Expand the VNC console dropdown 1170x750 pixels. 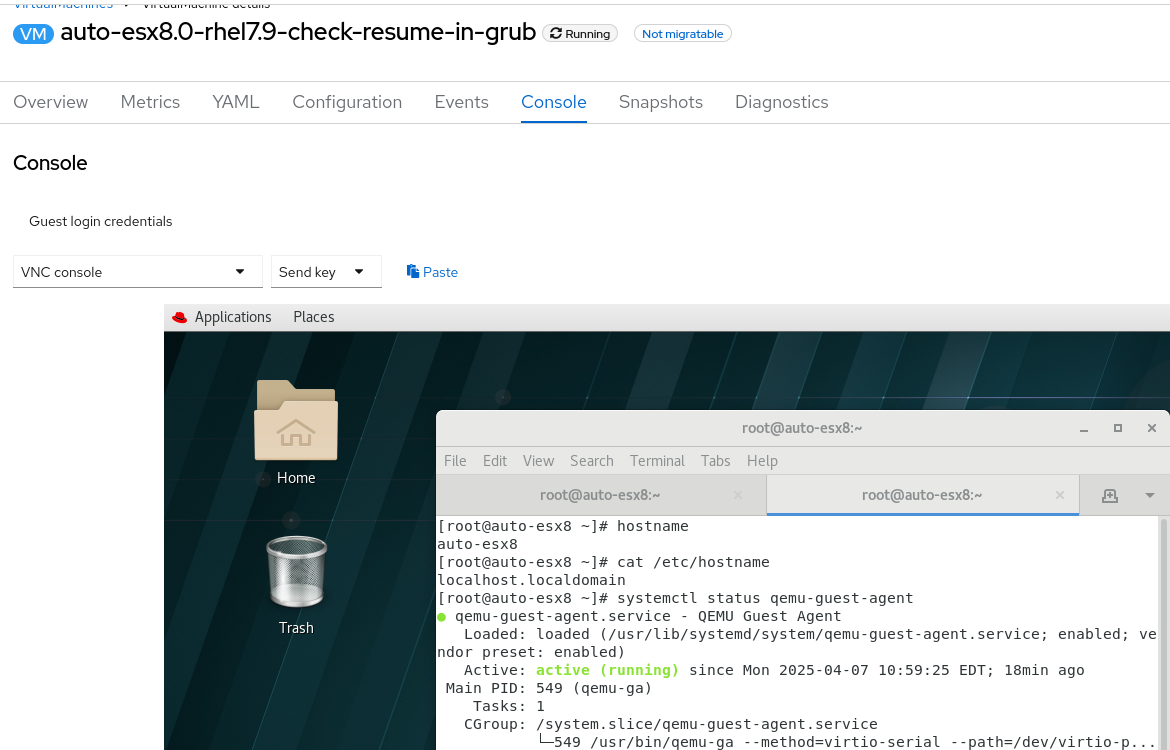point(138,272)
